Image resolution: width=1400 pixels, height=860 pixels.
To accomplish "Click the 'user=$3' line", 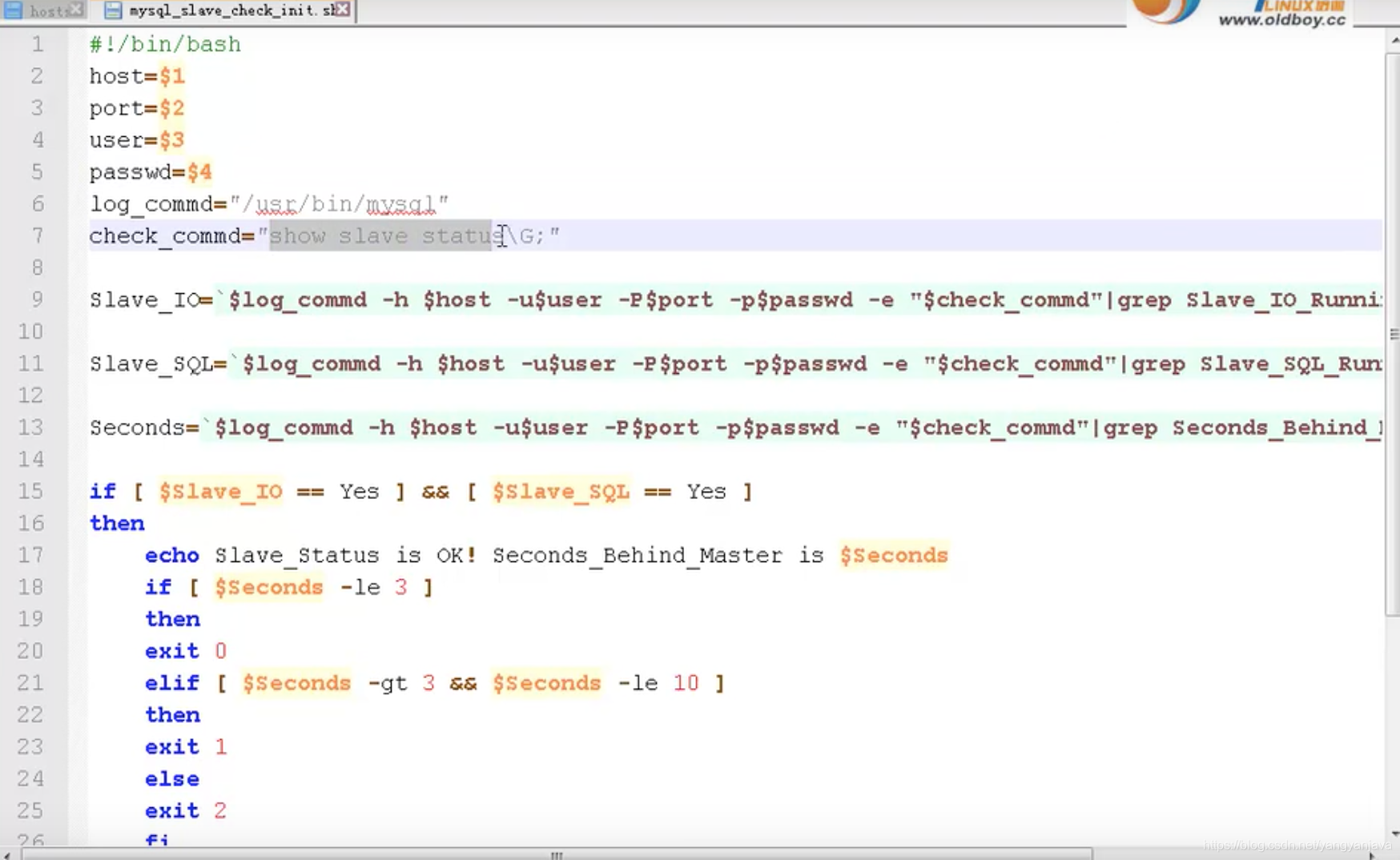I will pos(137,140).
